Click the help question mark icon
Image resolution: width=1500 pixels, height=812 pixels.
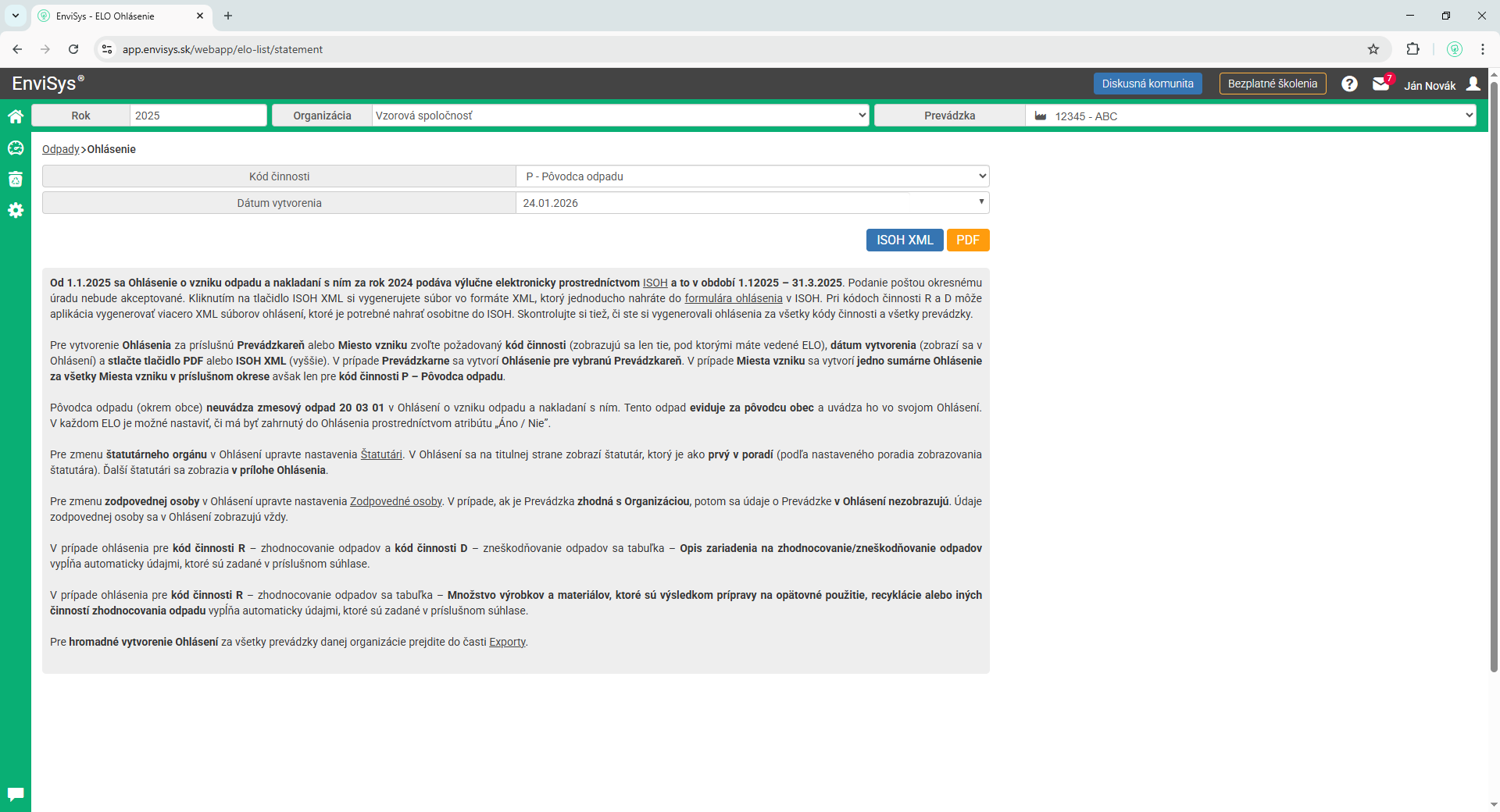(x=1349, y=84)
